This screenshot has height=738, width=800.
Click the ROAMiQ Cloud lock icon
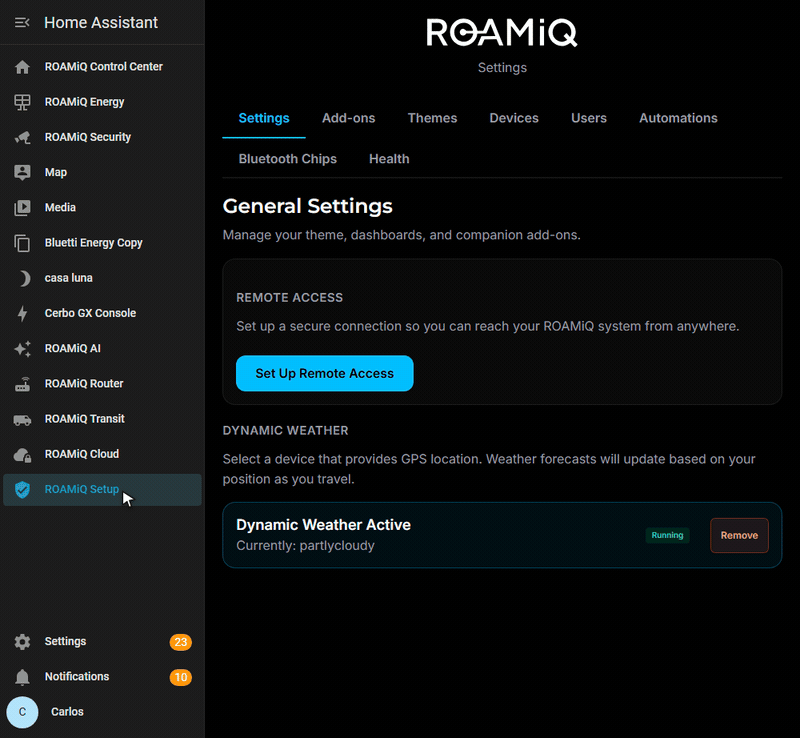pos(22,455)
